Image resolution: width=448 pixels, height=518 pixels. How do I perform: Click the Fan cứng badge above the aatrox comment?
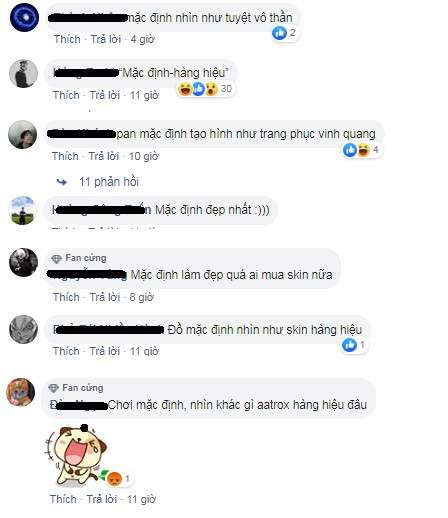tap(76, 388)
